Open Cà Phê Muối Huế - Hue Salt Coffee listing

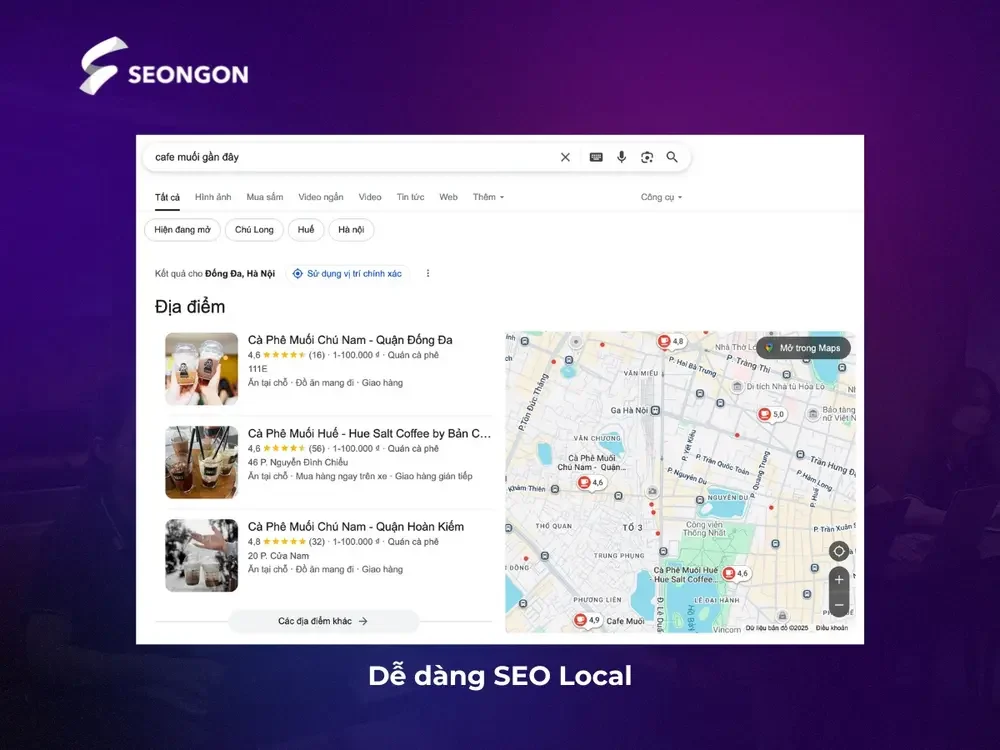click(x=369, y=434)
